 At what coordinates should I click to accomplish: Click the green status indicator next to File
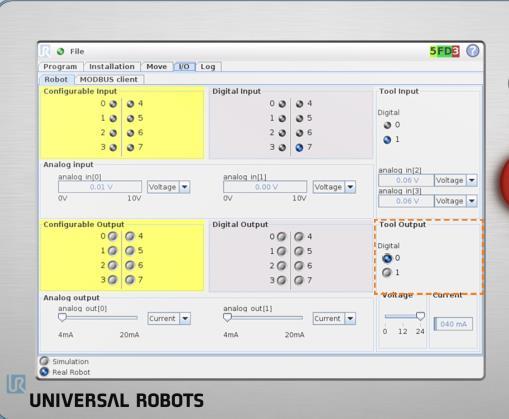click(x=60, y=51)
